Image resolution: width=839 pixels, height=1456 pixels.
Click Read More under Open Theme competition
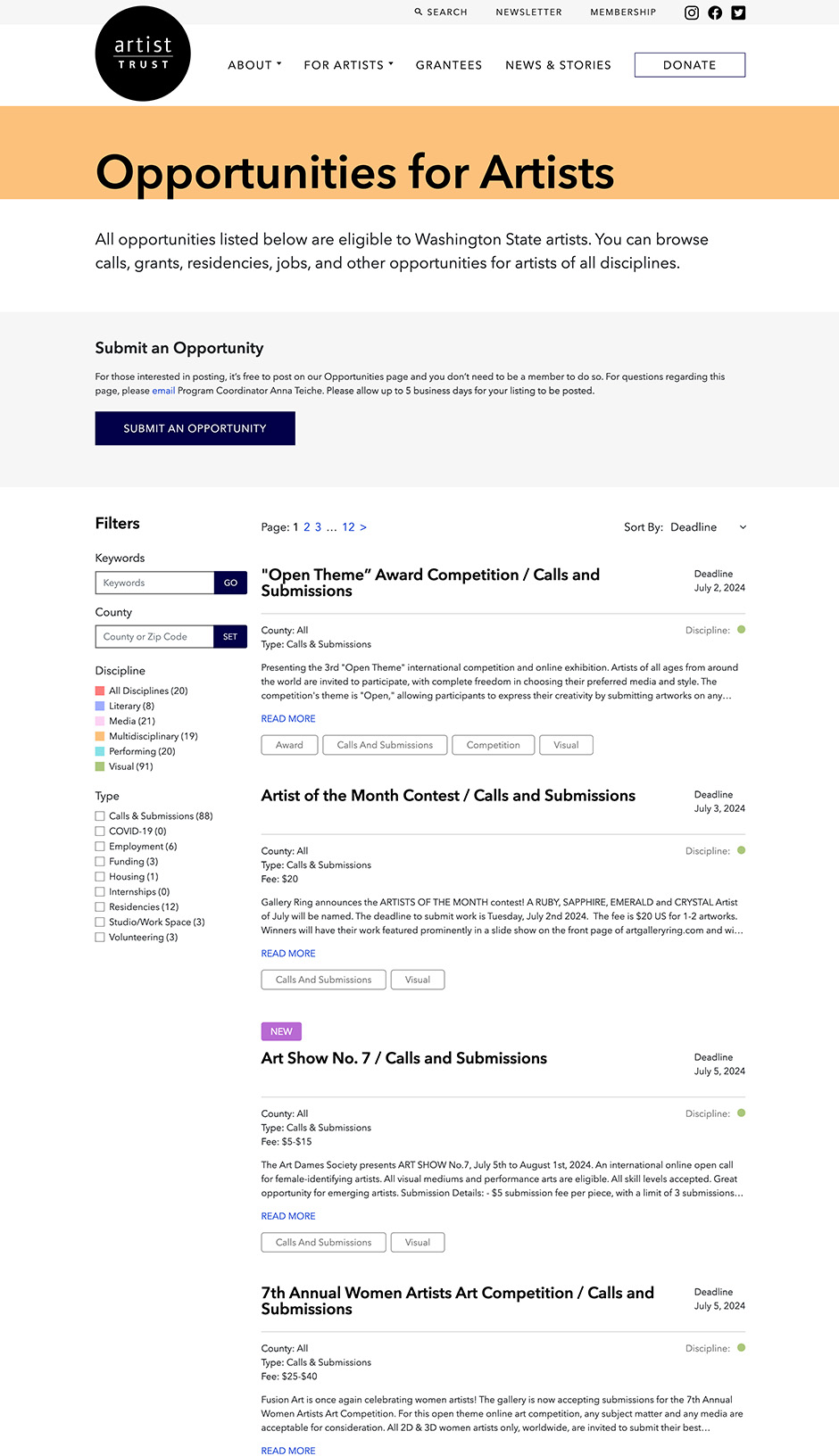tap(288, 719)
